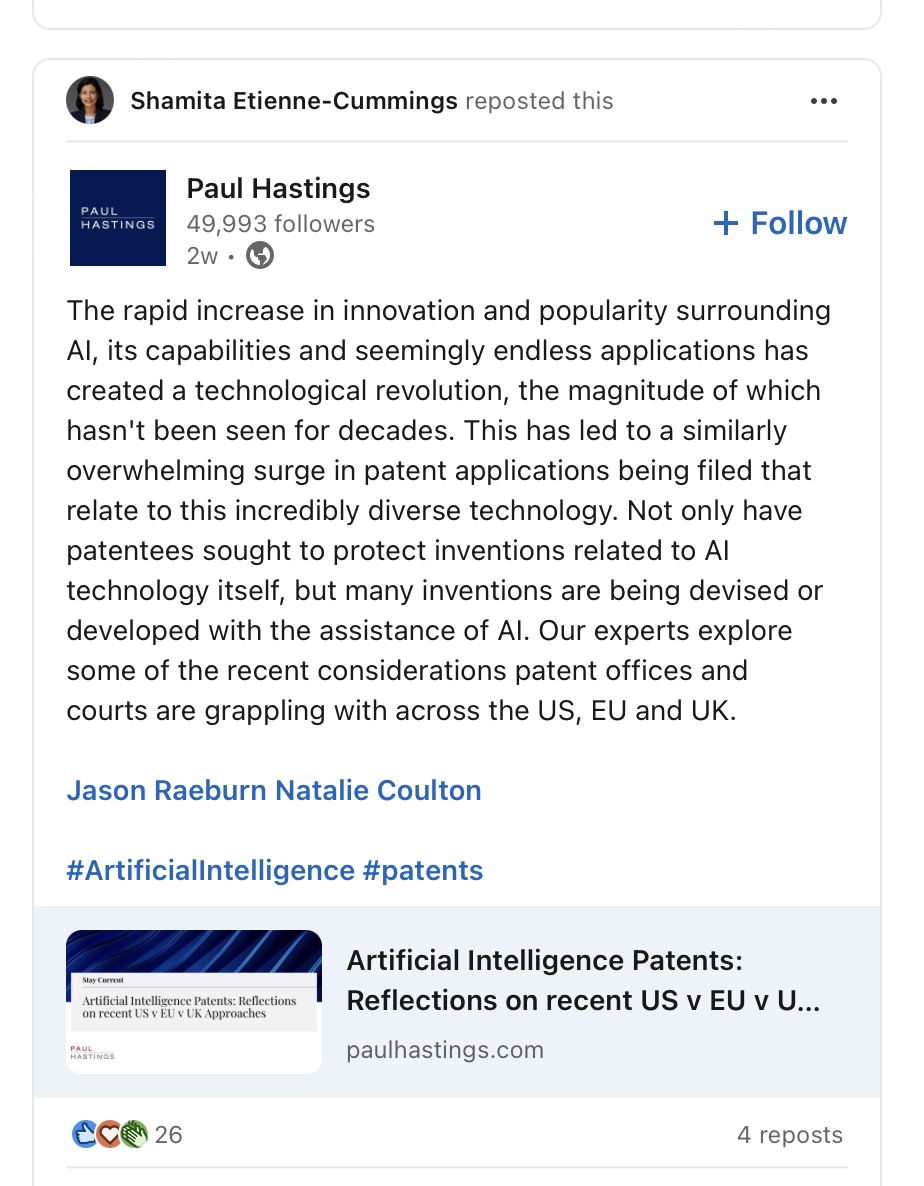Viewport: 924px width, 1186px height.
Task: Open Artificial Intelligence Patents article title
Action: [x=583, y=980]
